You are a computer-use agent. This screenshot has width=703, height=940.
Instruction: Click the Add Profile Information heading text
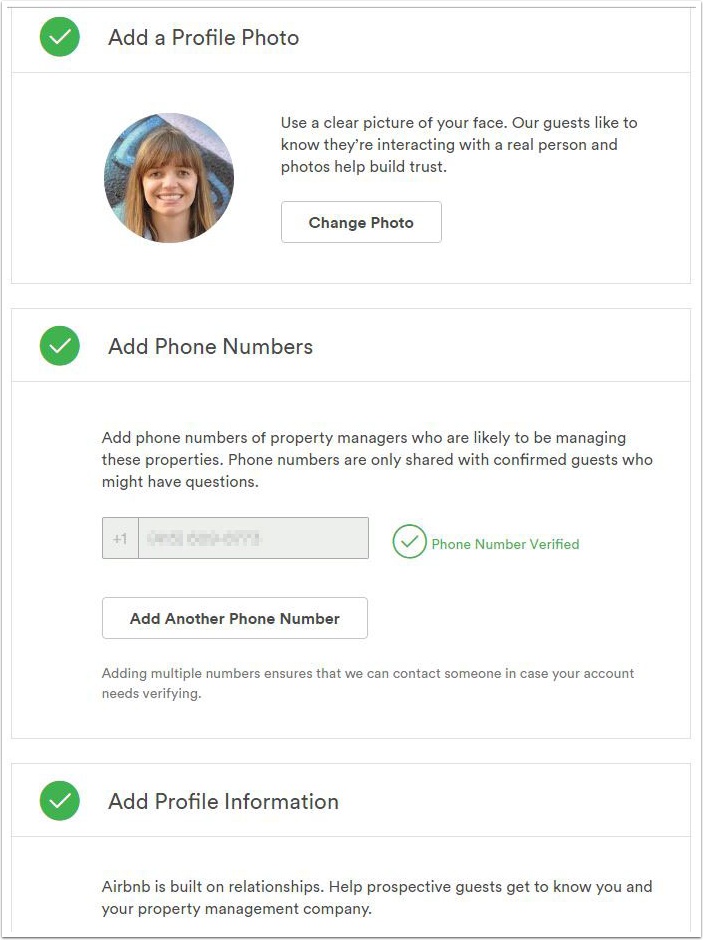tap(224, 802)
